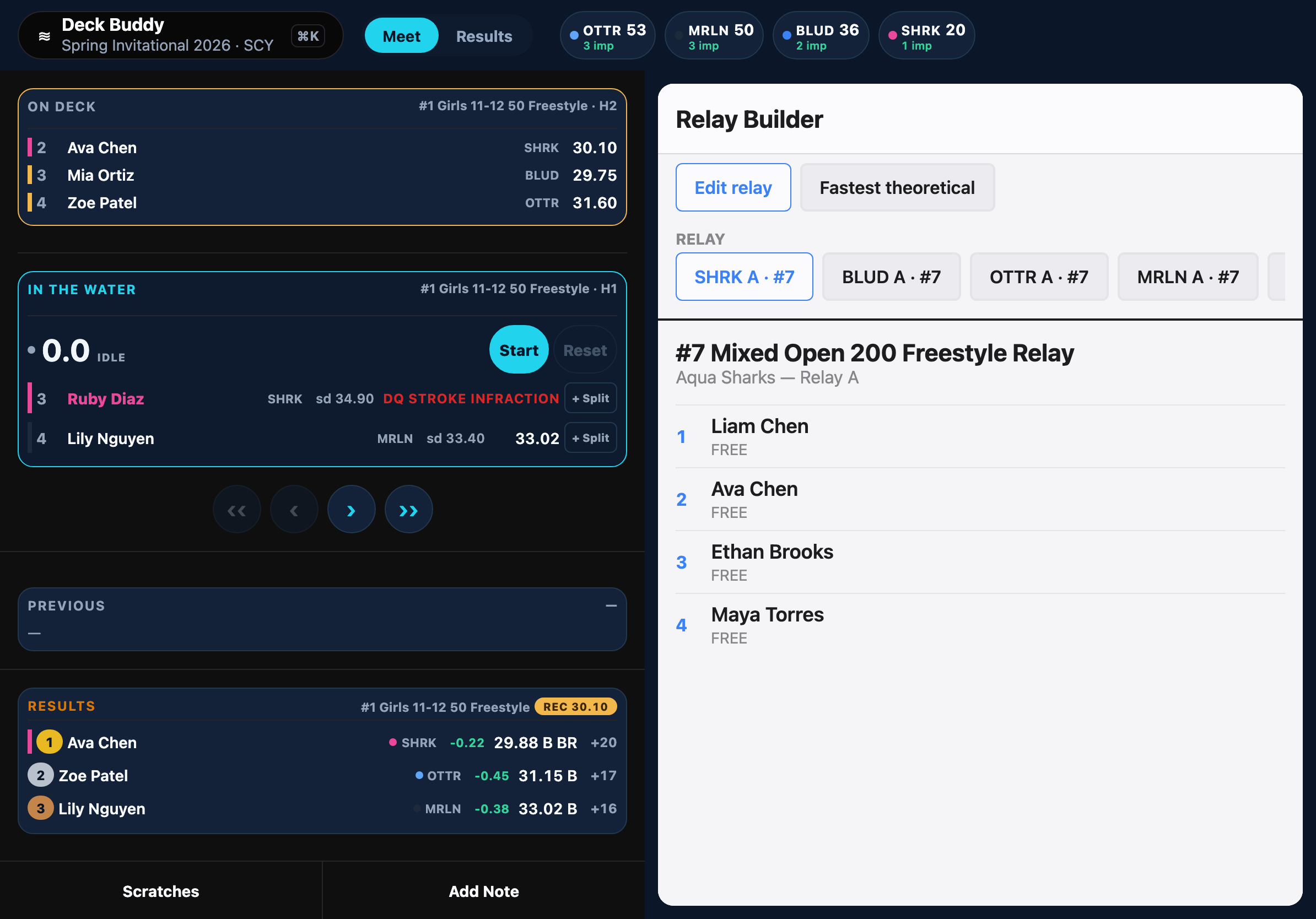Reset the heat timer

click(x=585, y=350)
